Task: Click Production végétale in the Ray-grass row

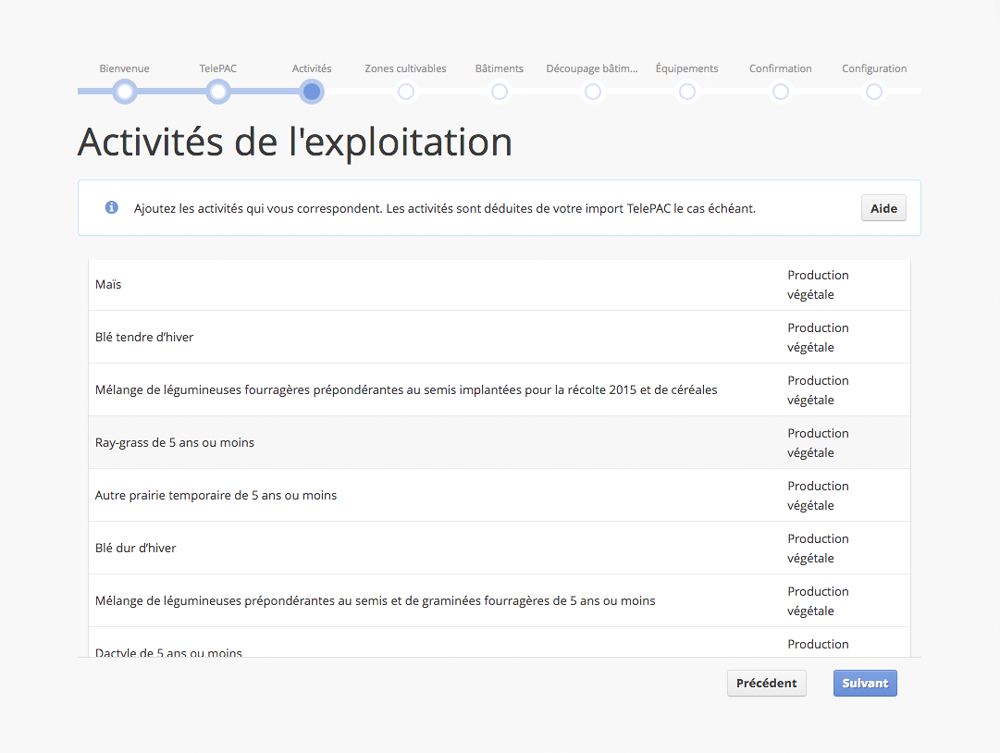Action: [x=818, y=442]
